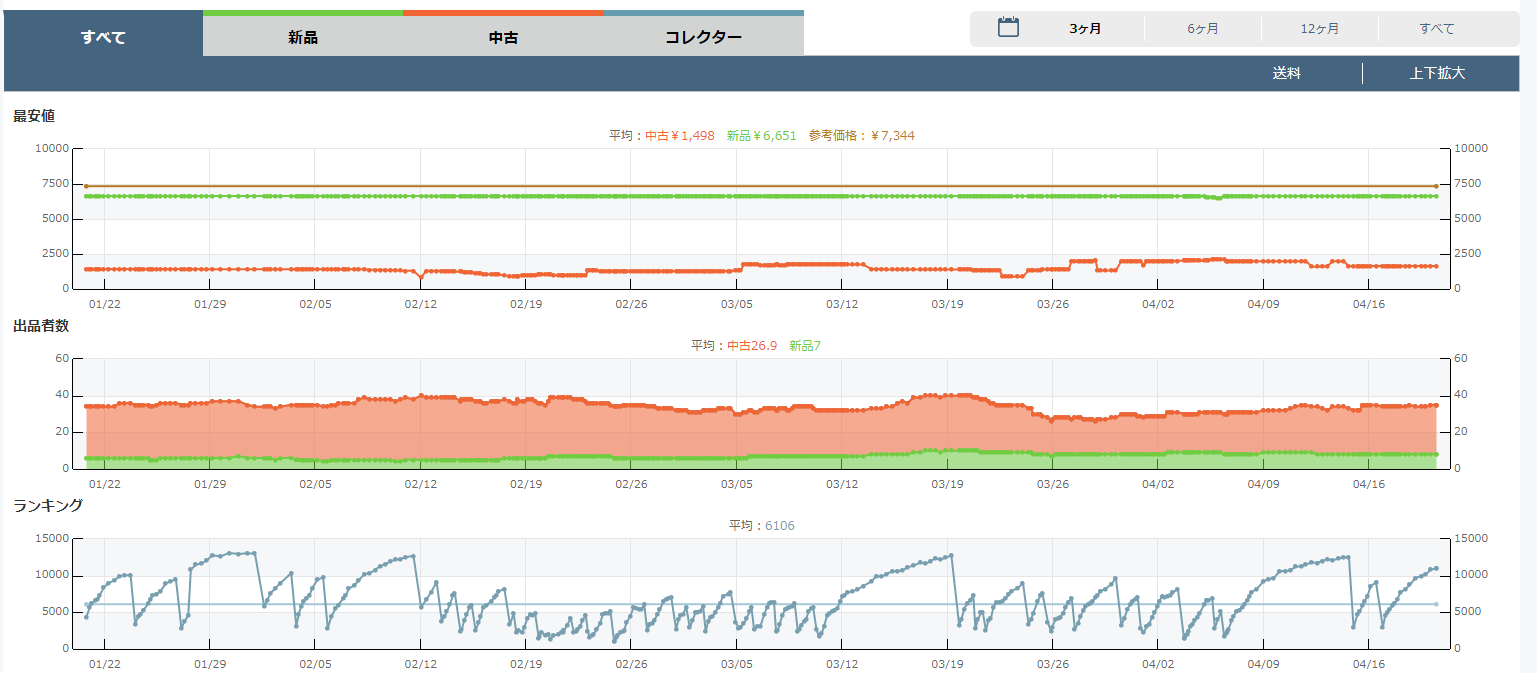The height and width of the screenshot is (673, 1537).
Task: Click the ranking average value 6106
Action: coord(779,526)
